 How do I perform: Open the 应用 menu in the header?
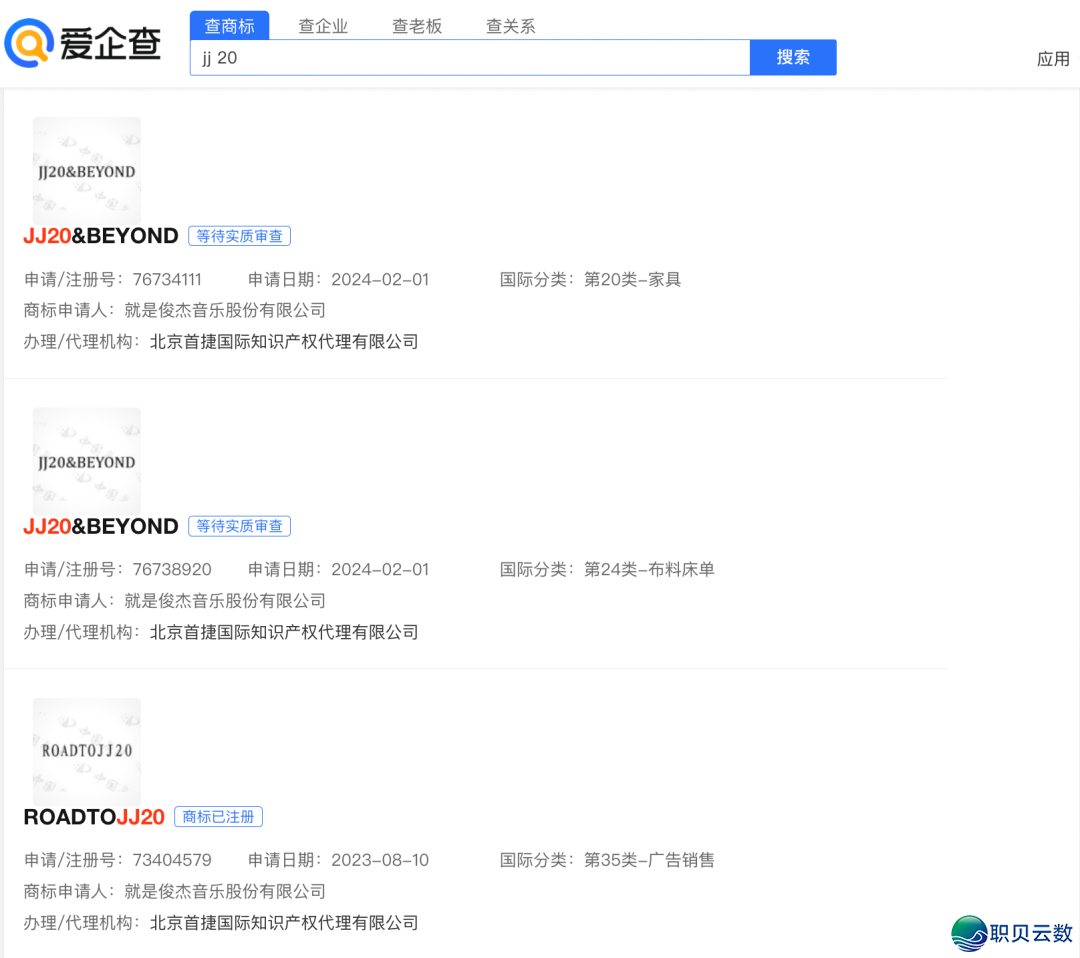1053,59
